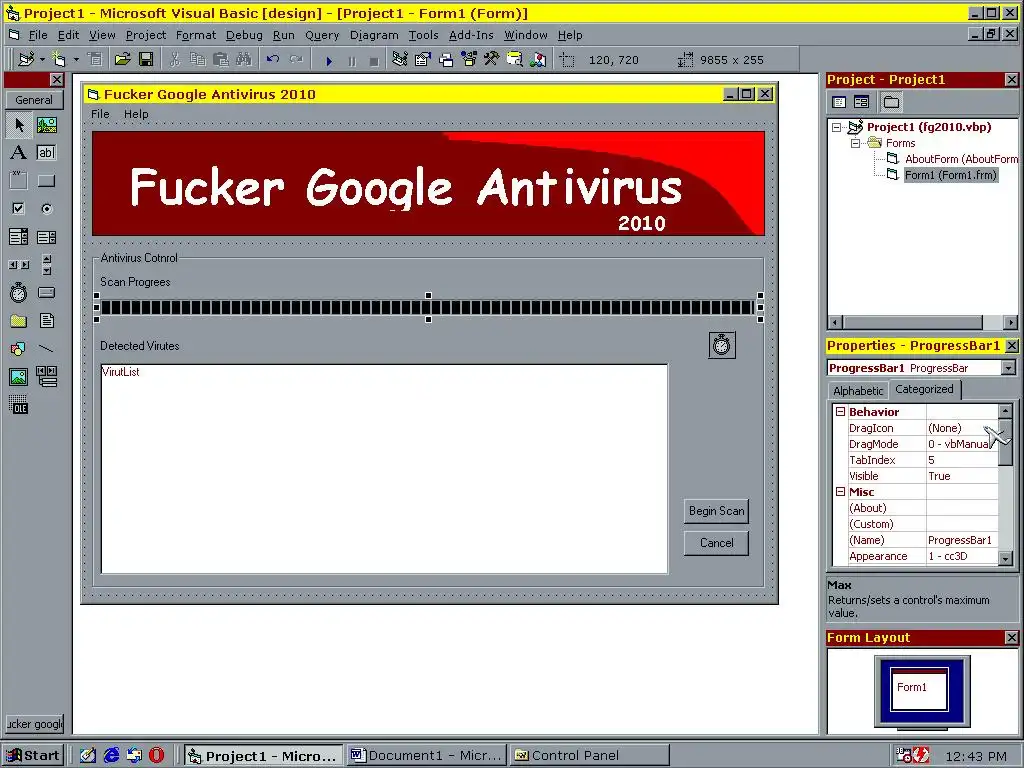
Task: Select the Label control tool
Action: [19, 153]
